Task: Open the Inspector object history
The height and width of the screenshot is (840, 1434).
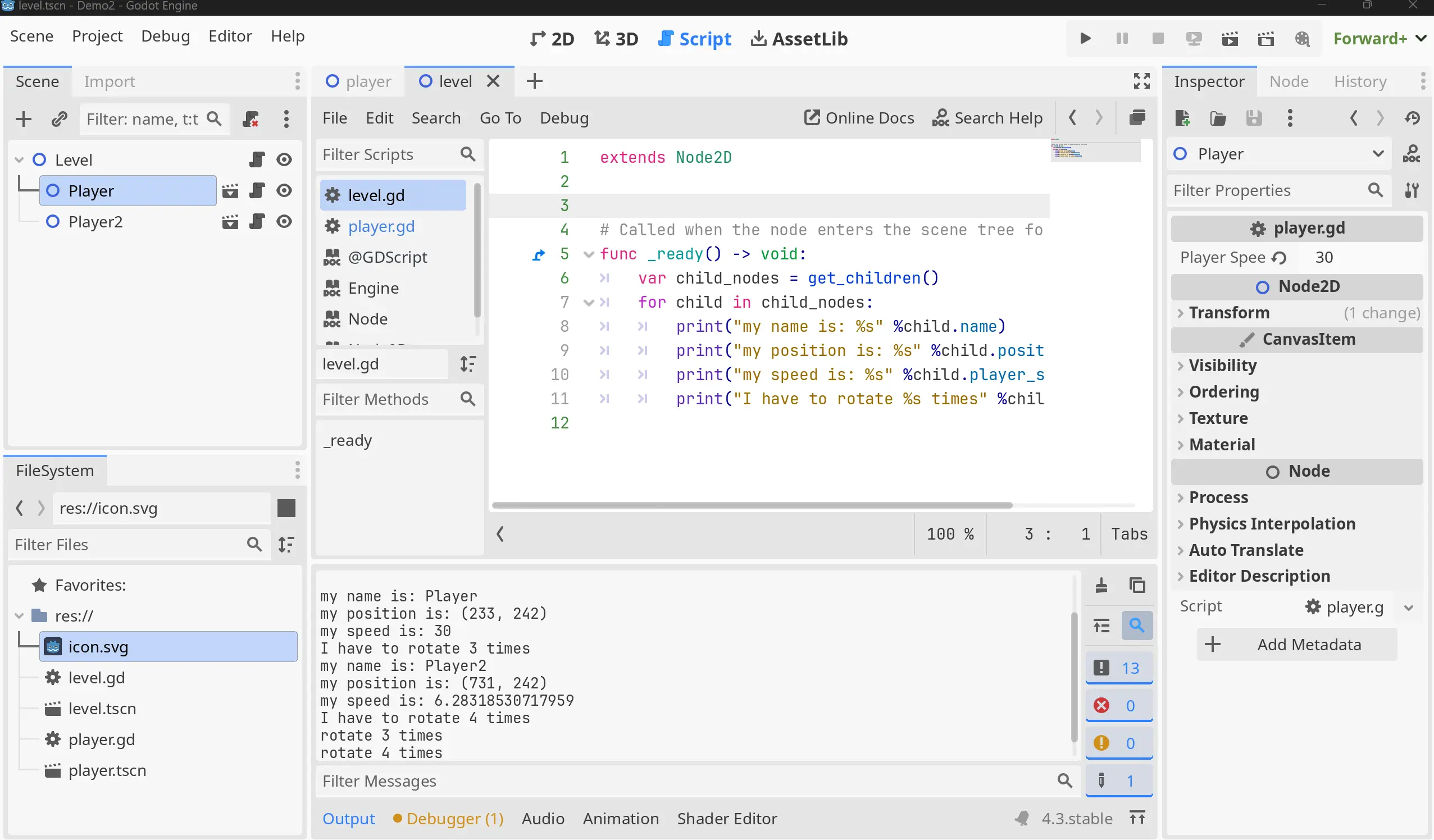Action: [1412, 118]
